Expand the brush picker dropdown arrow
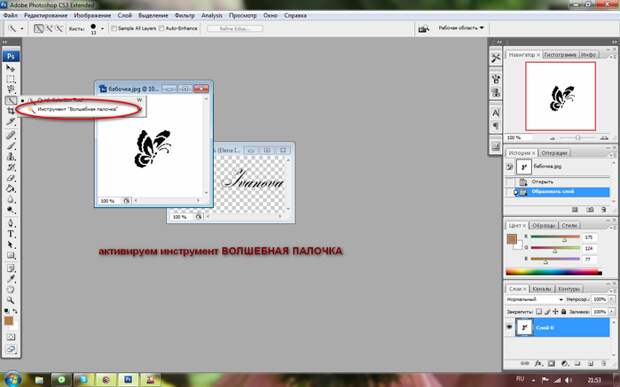The width and height of the screenshot is (620, 387). 102,28
